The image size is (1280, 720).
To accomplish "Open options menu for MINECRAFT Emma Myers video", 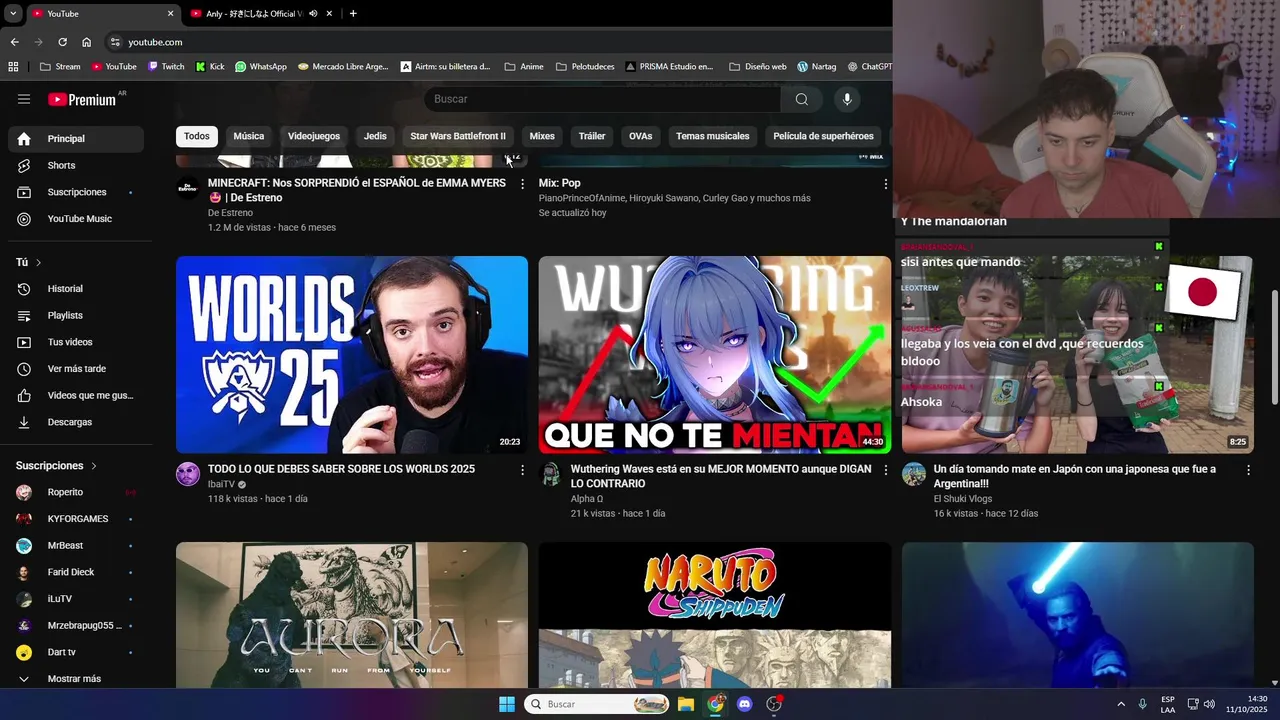I will (521, 184).
